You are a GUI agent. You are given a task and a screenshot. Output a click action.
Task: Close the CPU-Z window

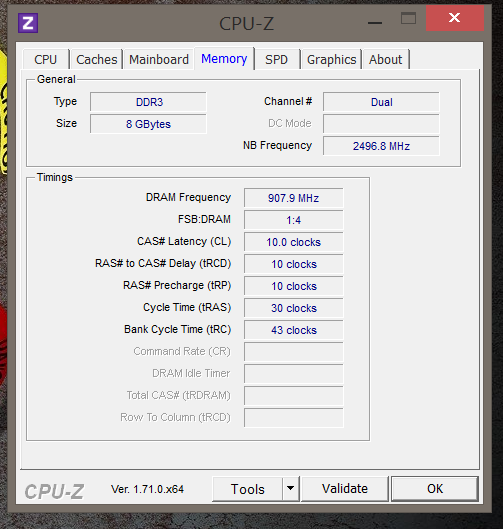click(455, 18)
